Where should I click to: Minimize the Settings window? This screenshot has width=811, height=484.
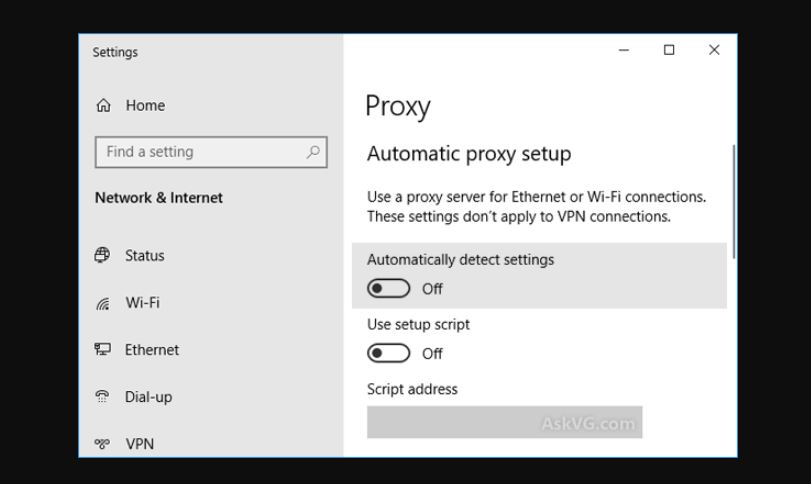[x=624, y=50]
